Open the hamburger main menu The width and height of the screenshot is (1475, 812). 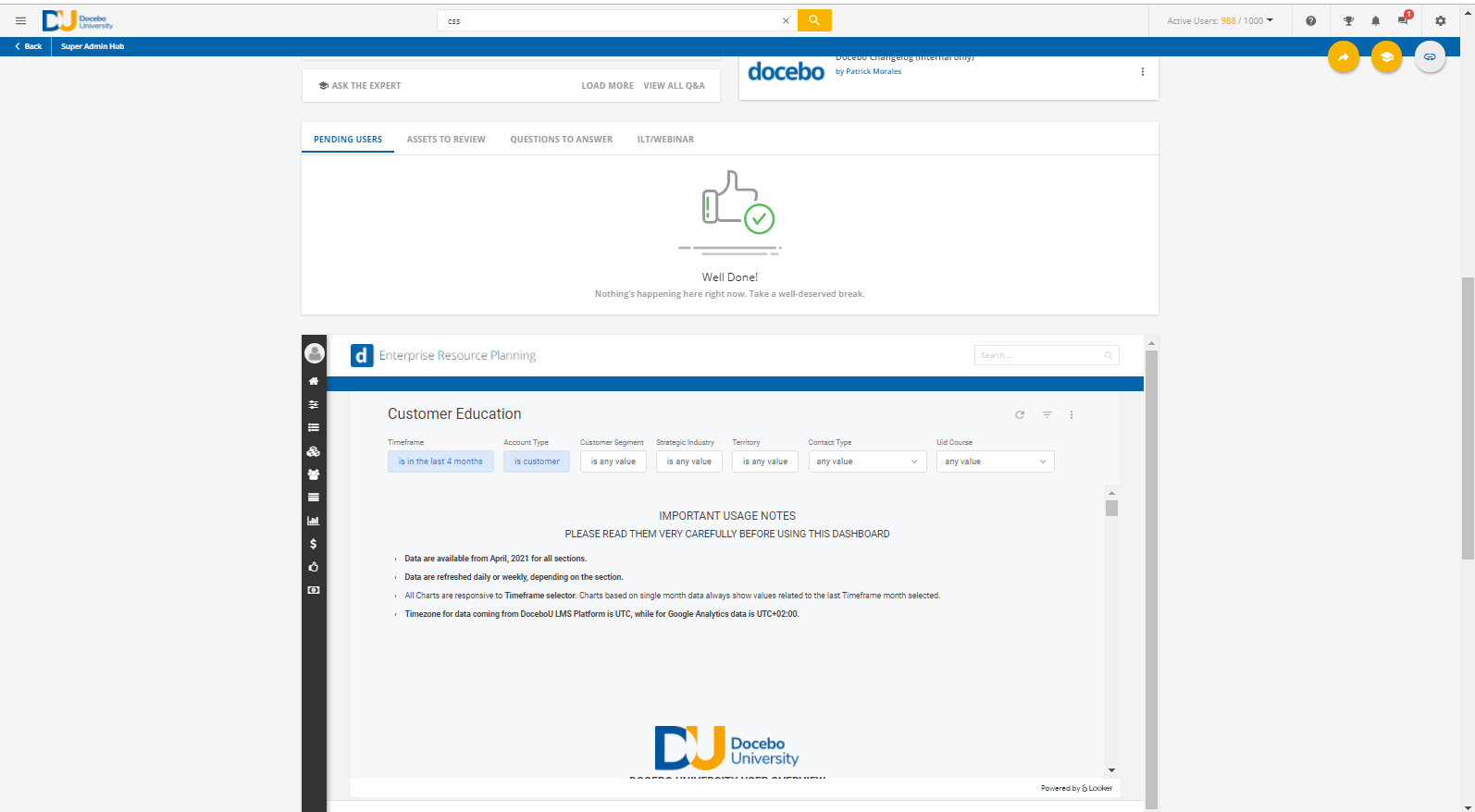tap(20, 20)
